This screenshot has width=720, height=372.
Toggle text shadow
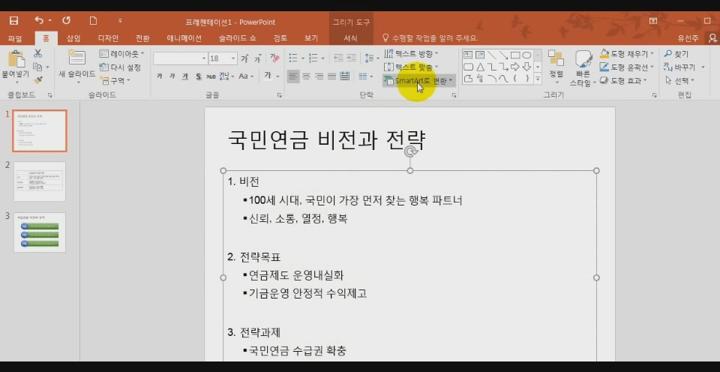point(198,76)
